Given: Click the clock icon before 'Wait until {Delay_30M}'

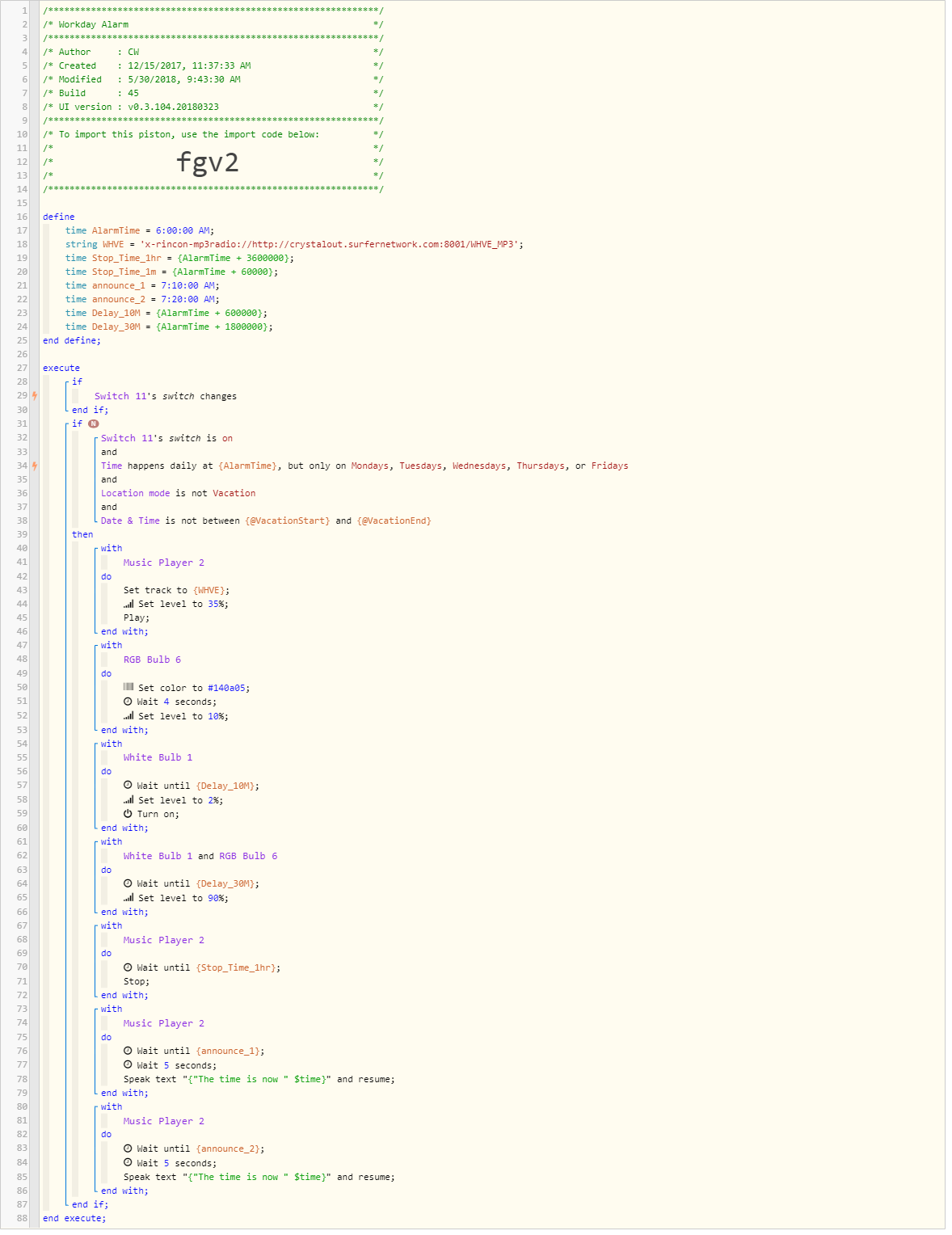Looking at the screenshot, I should coord(128,883).
